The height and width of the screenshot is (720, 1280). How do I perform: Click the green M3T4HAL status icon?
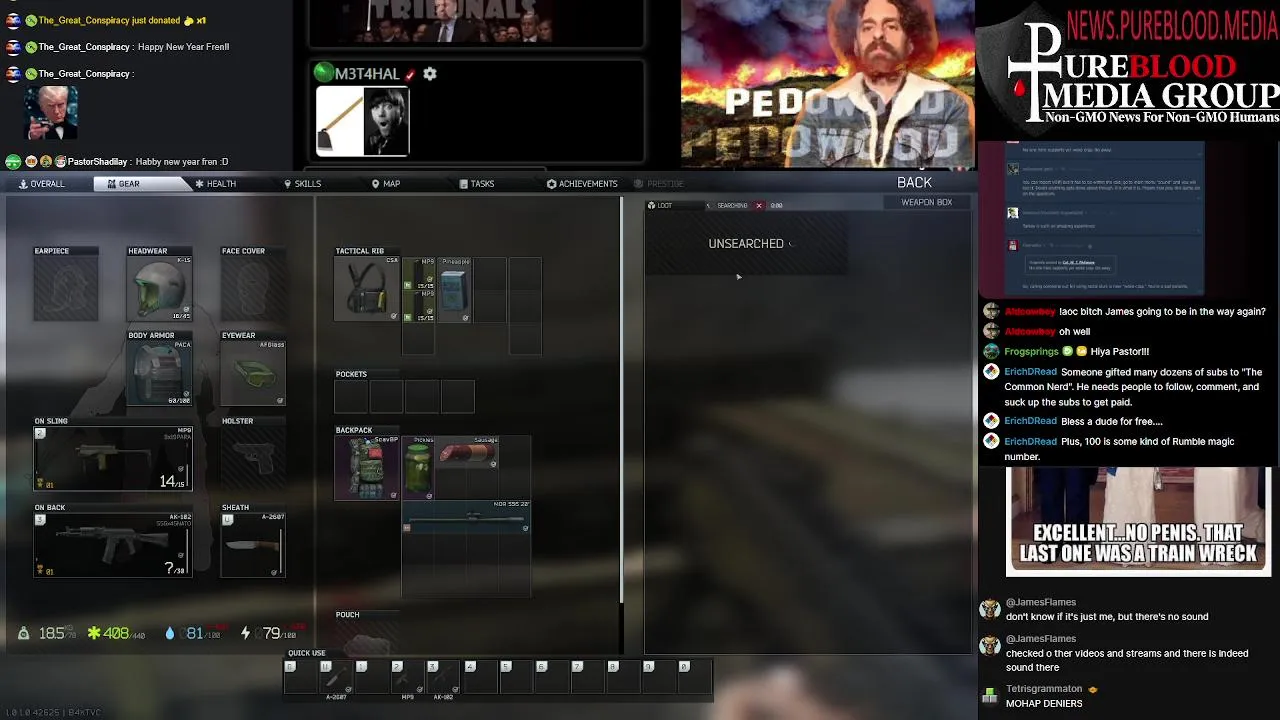click(x=323, y=73)
